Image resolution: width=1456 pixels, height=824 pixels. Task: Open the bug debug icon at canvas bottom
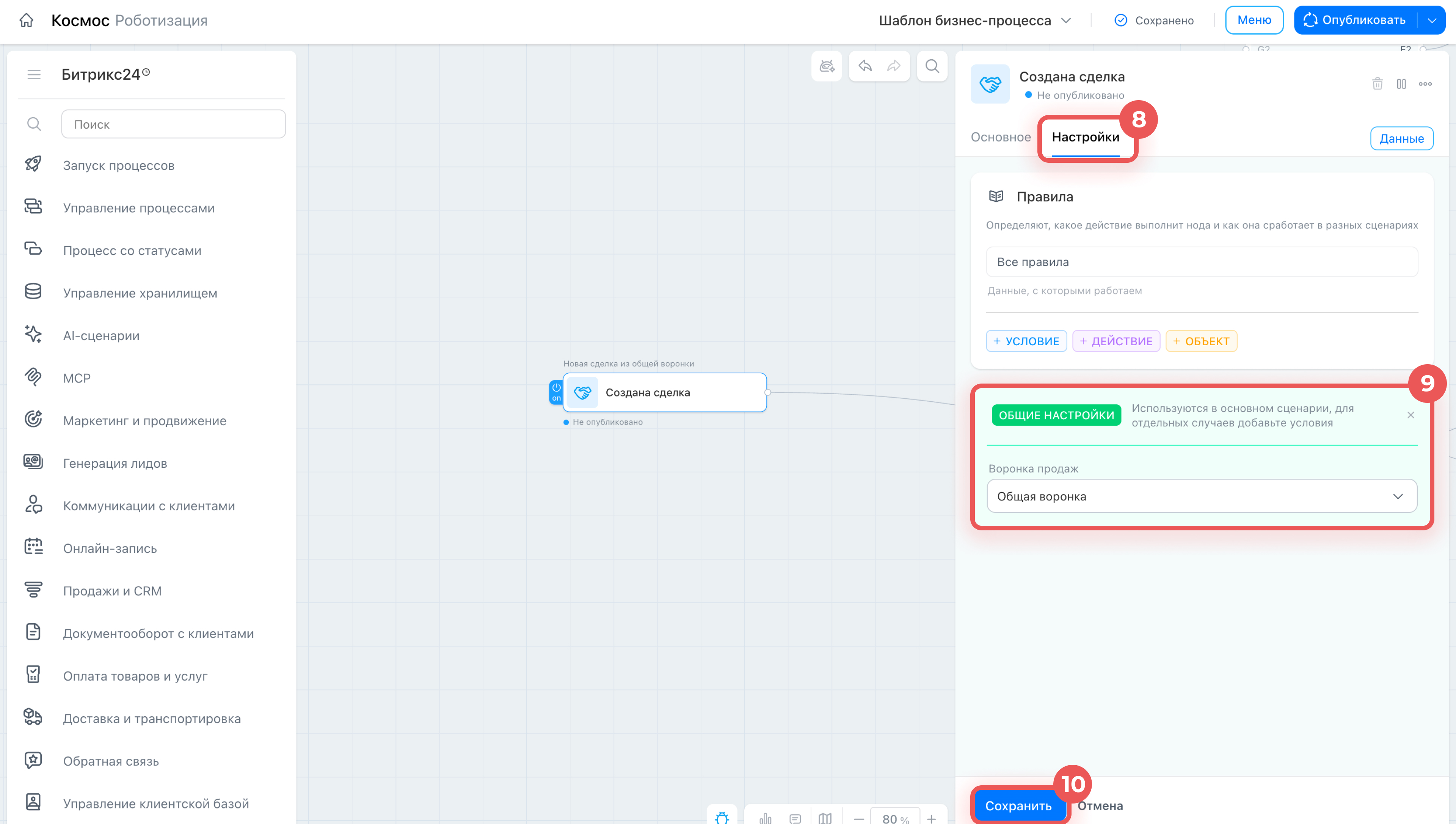(722, 818)
